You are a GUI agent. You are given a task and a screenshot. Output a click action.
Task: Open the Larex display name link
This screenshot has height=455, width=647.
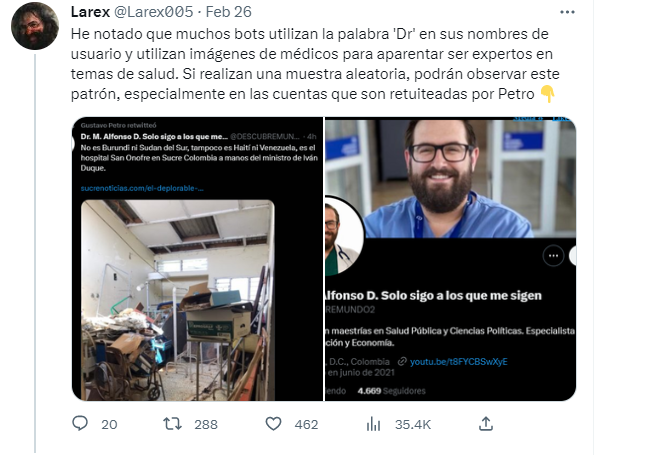90,12
